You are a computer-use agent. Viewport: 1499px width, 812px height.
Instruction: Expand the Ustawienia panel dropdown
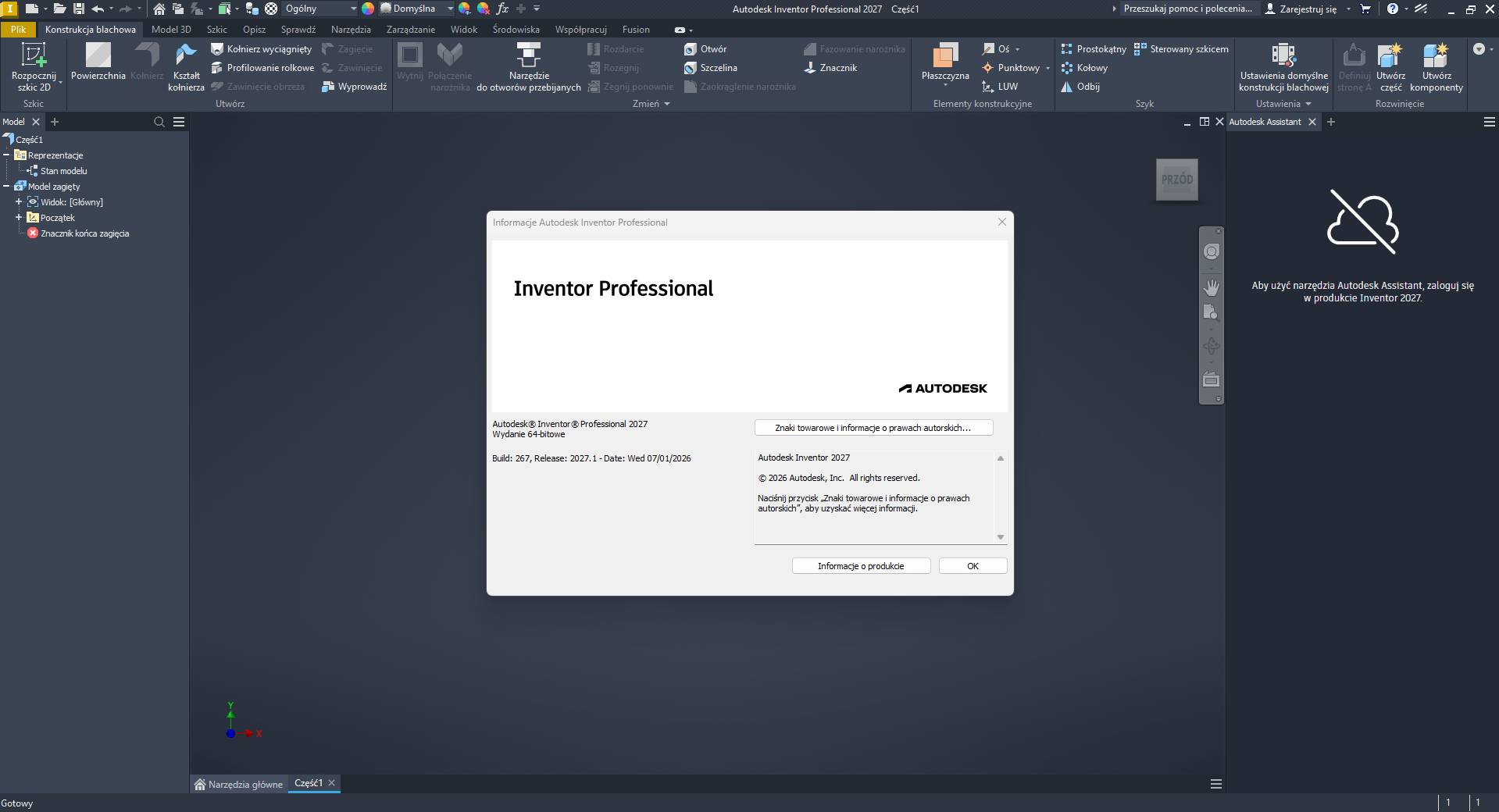pos(1283,104)
